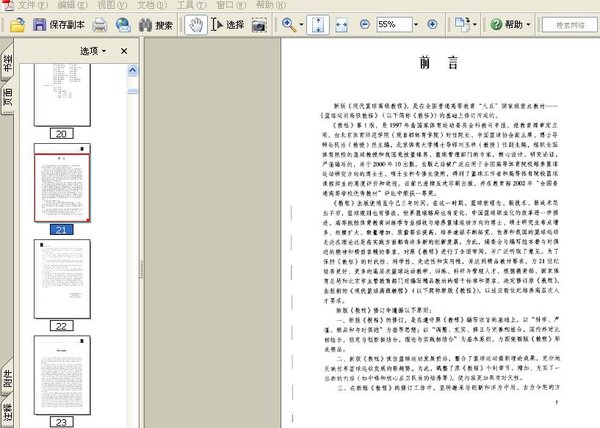
Task: Open the 窗口 (Window) menu
Action: [x=231, y=5]
